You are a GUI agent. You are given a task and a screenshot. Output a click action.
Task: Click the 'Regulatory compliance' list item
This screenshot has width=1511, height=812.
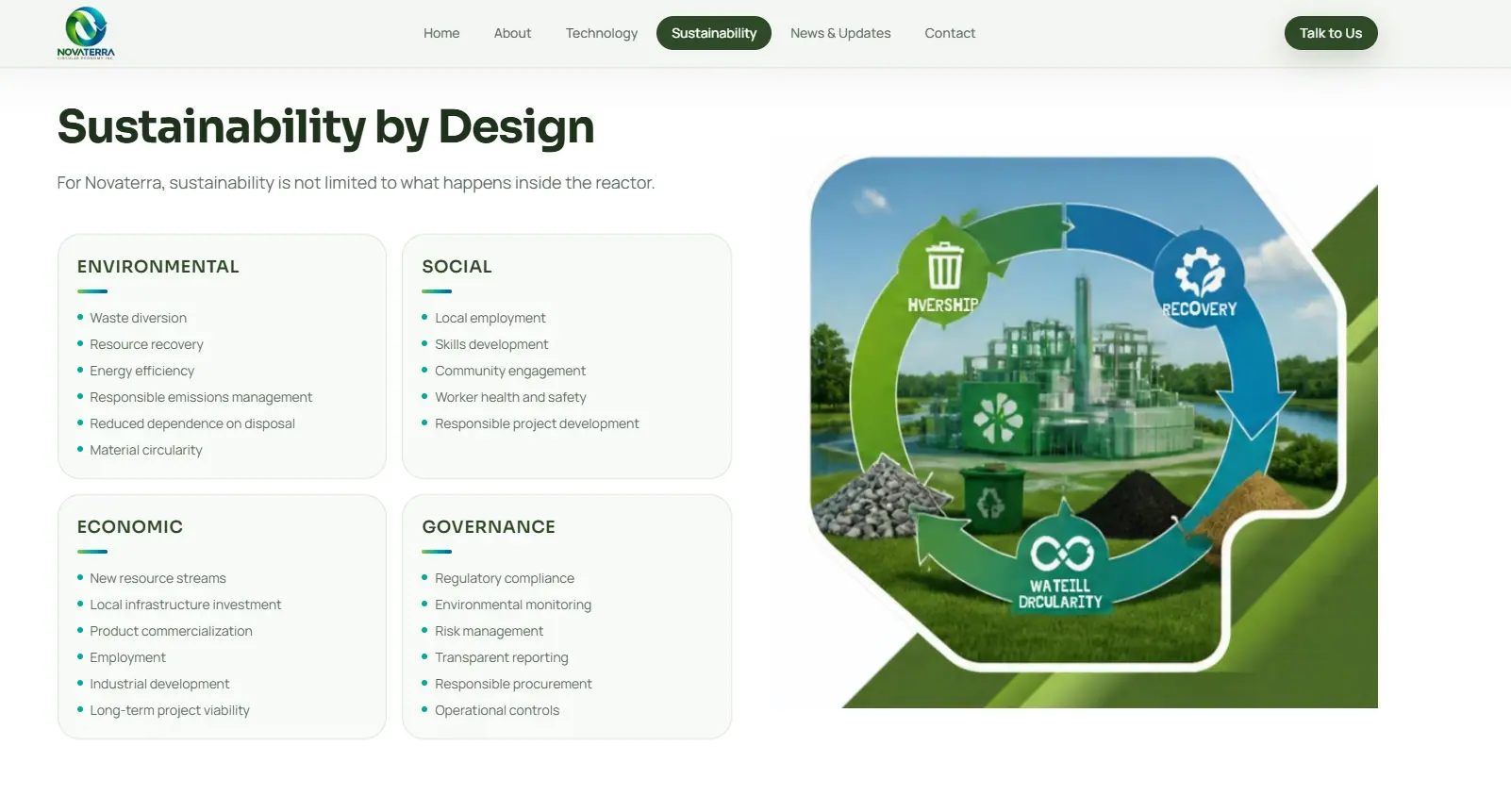coord(505,578)
